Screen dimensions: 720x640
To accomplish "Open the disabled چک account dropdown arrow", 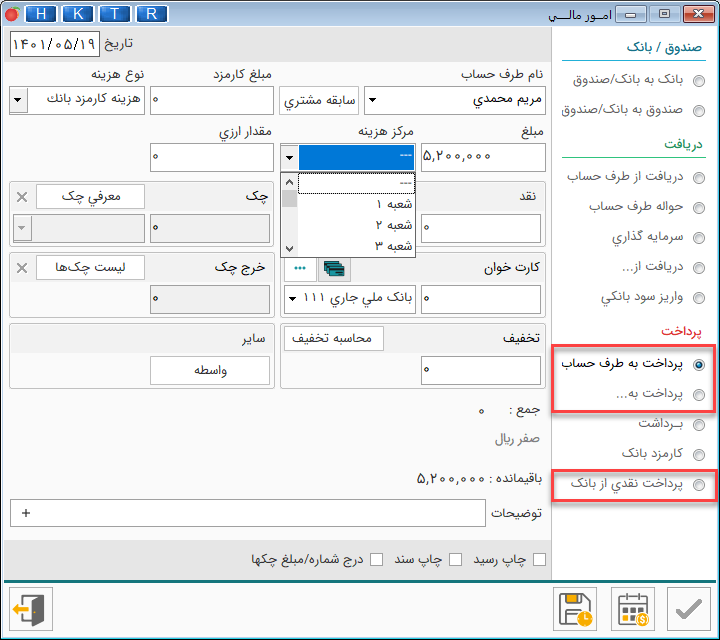I will coord(22,228).
